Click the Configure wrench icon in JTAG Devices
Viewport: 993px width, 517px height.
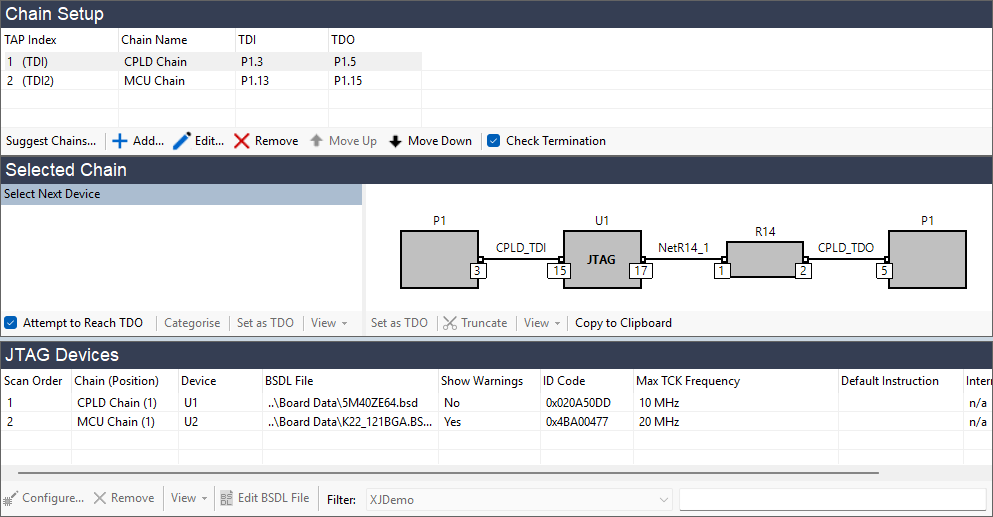pyautogui.click(x=11, y=498)
